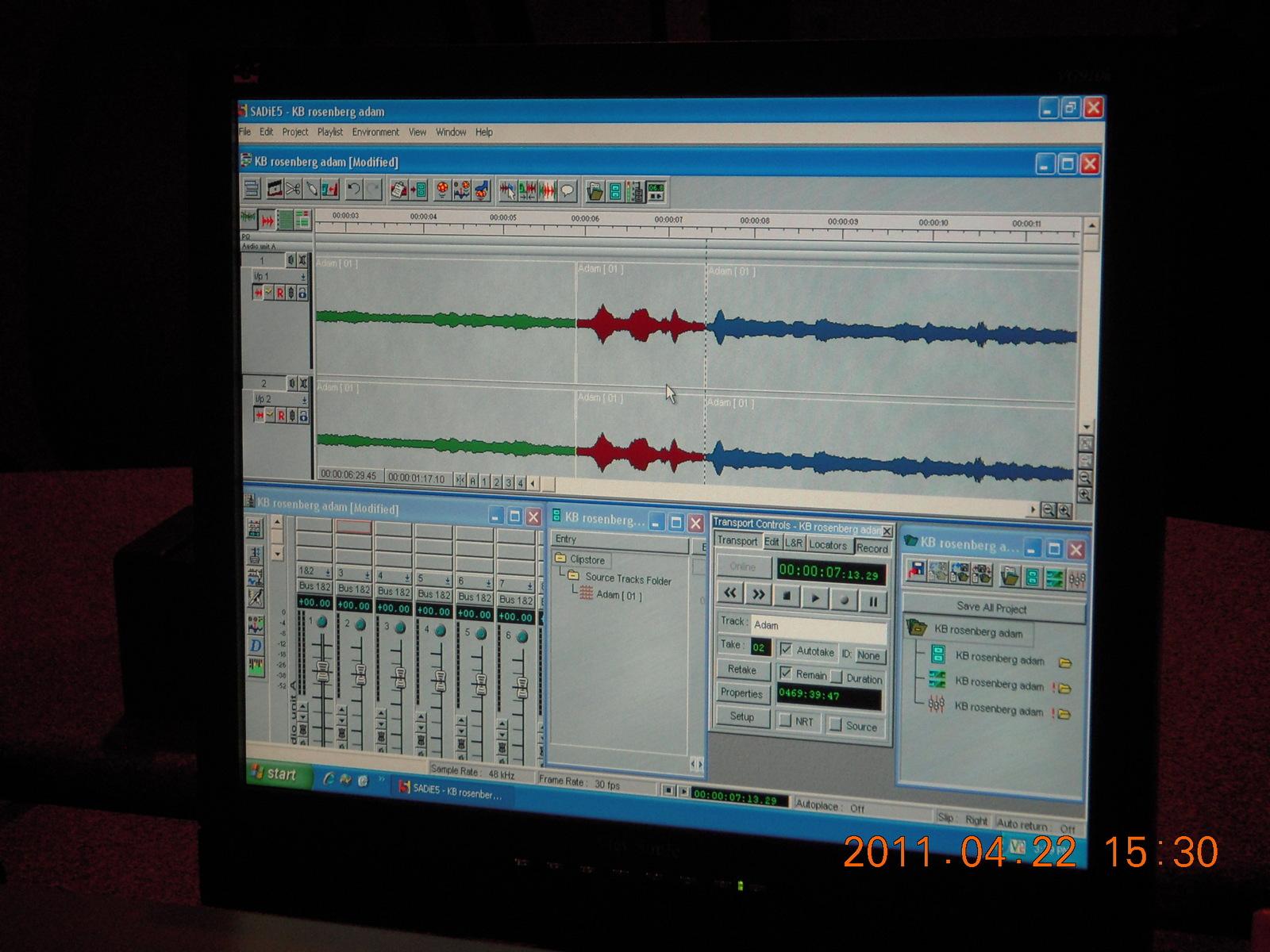Open the ID None selector

[871, 655]
